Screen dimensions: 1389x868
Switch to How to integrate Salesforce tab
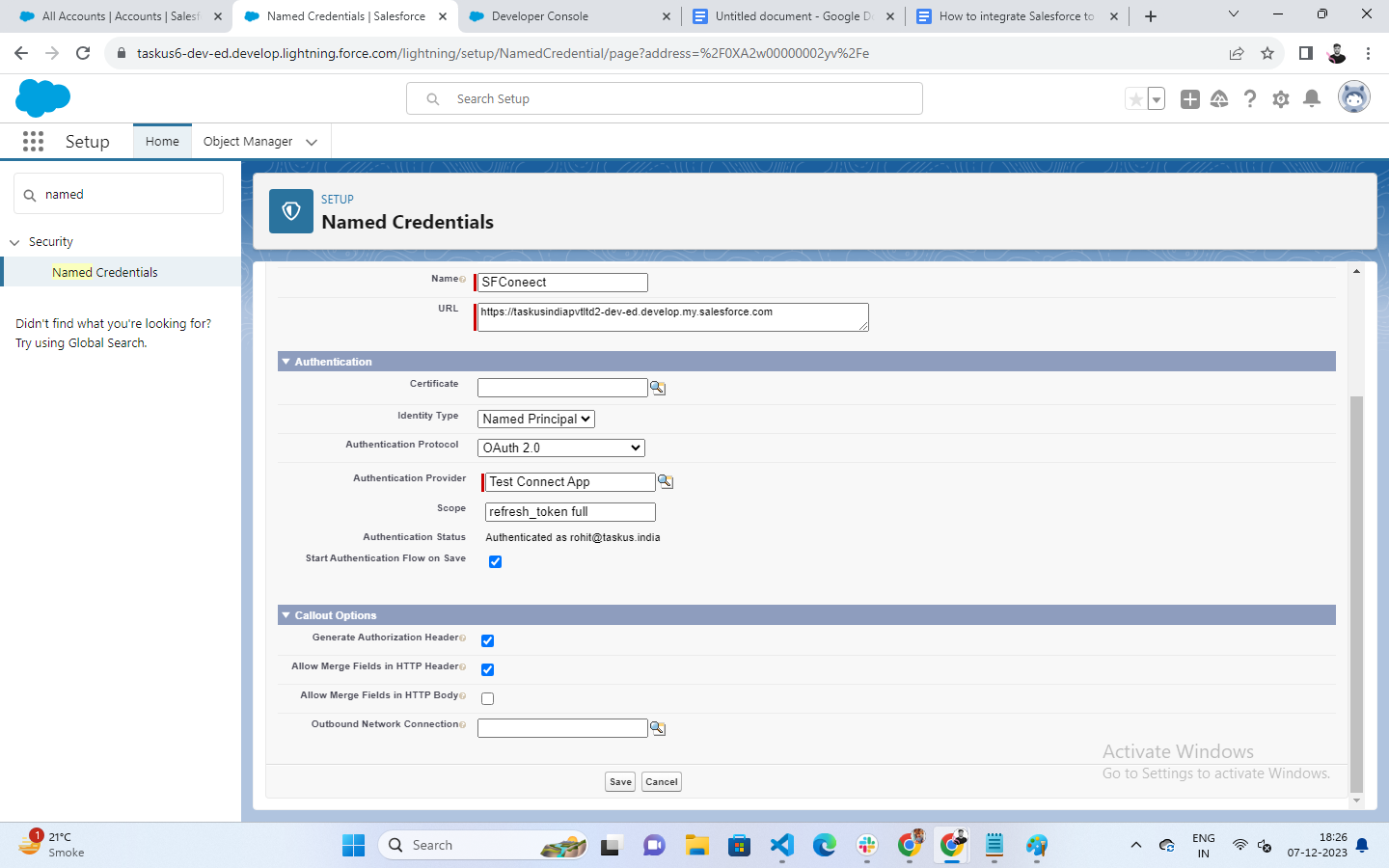pyautogui.click(x=1017, y=16)
